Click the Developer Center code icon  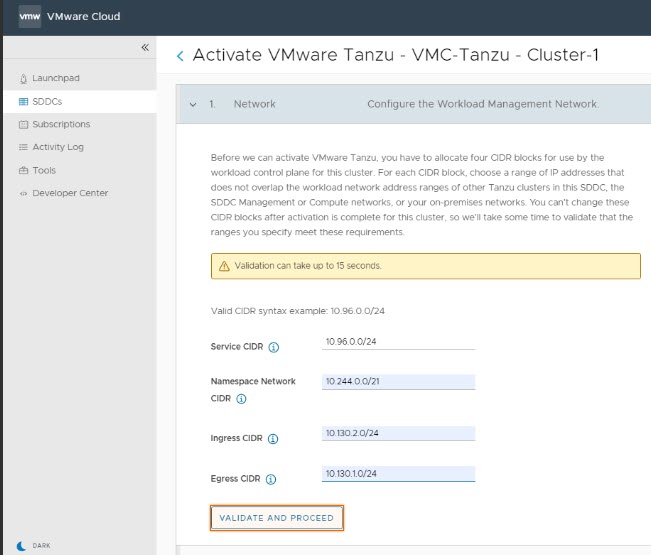(23, 193)
